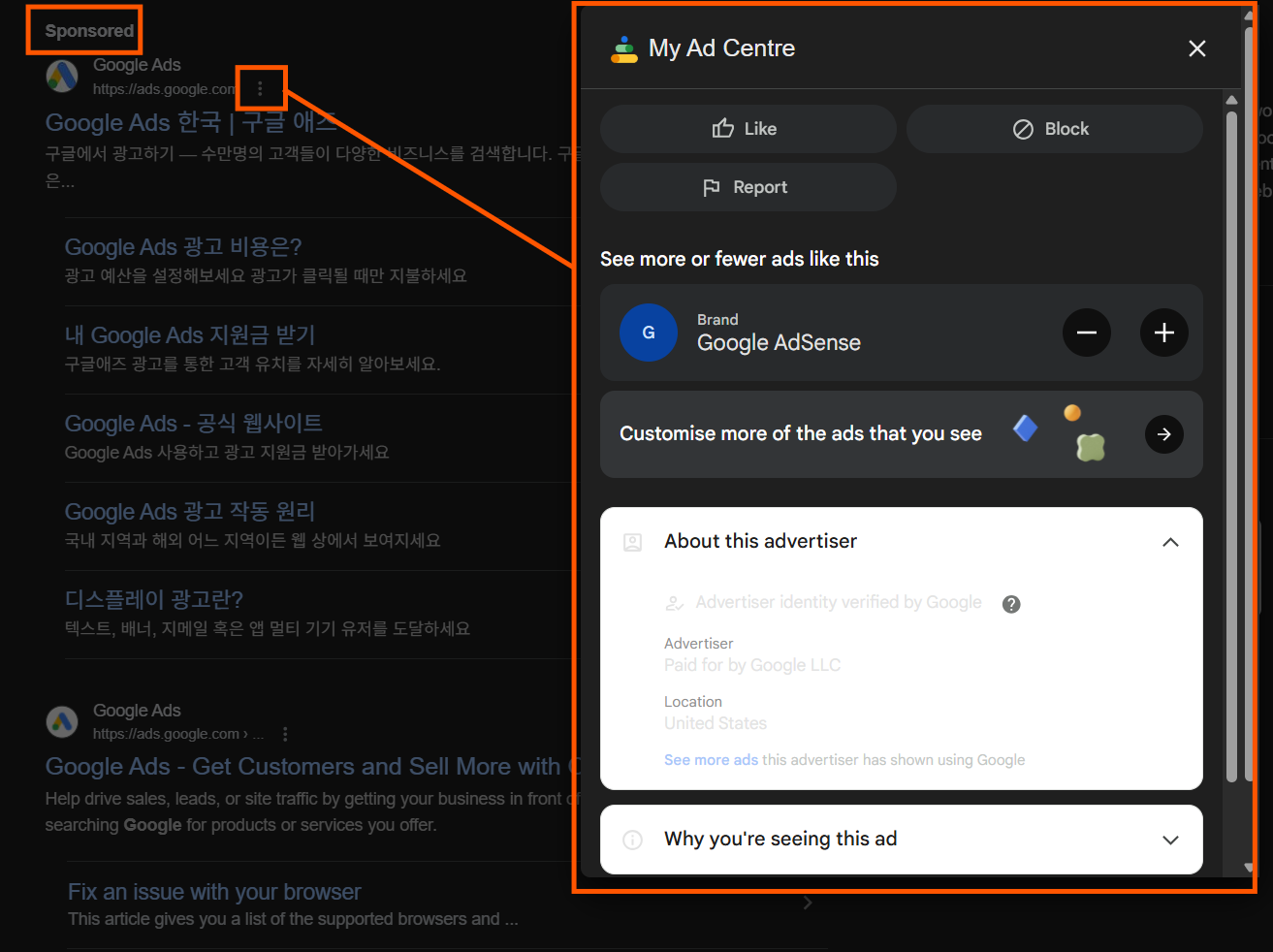Viewport: 1273px width, 952px height.
Task: Click the blue G brand avatar
Action: pos(649,333)
